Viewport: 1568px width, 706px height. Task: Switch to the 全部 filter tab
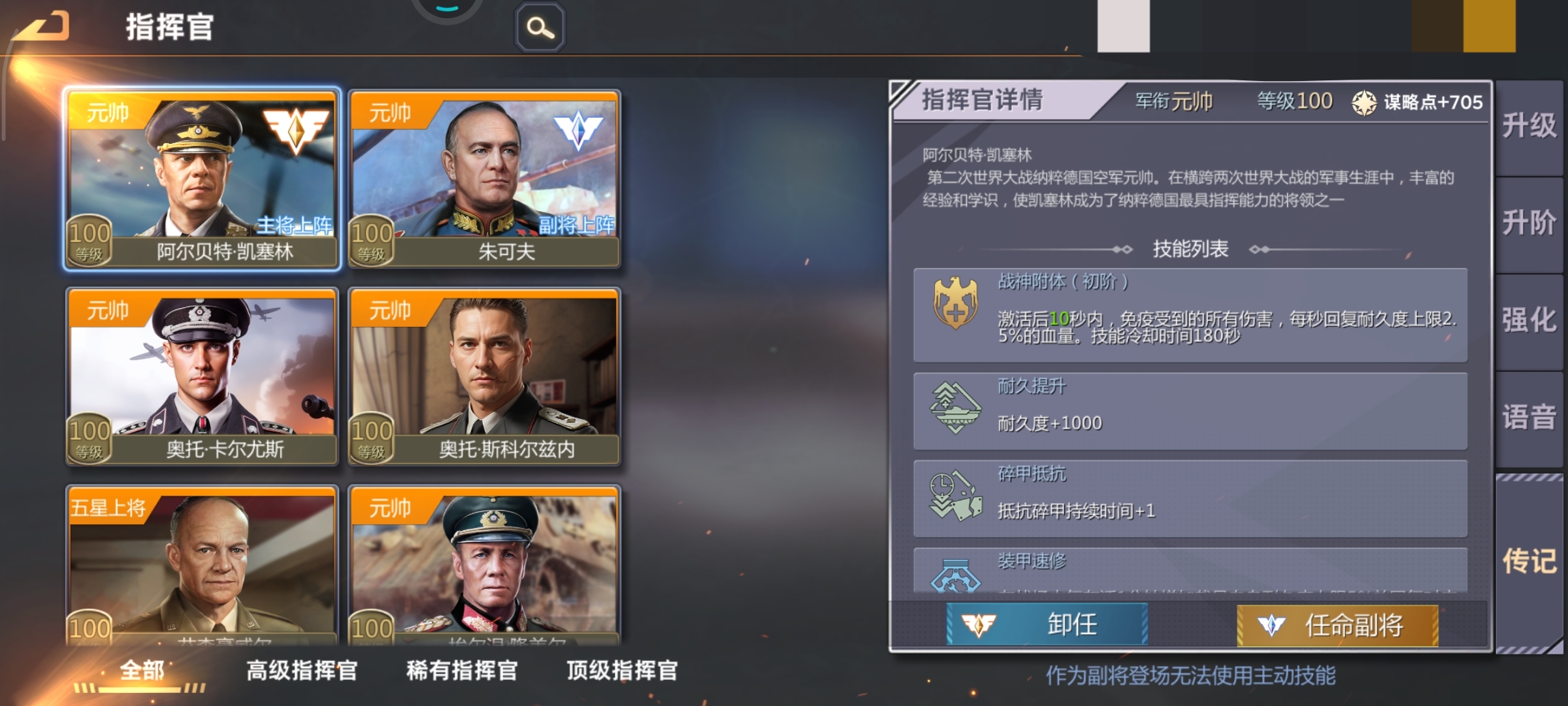[142, 671]
